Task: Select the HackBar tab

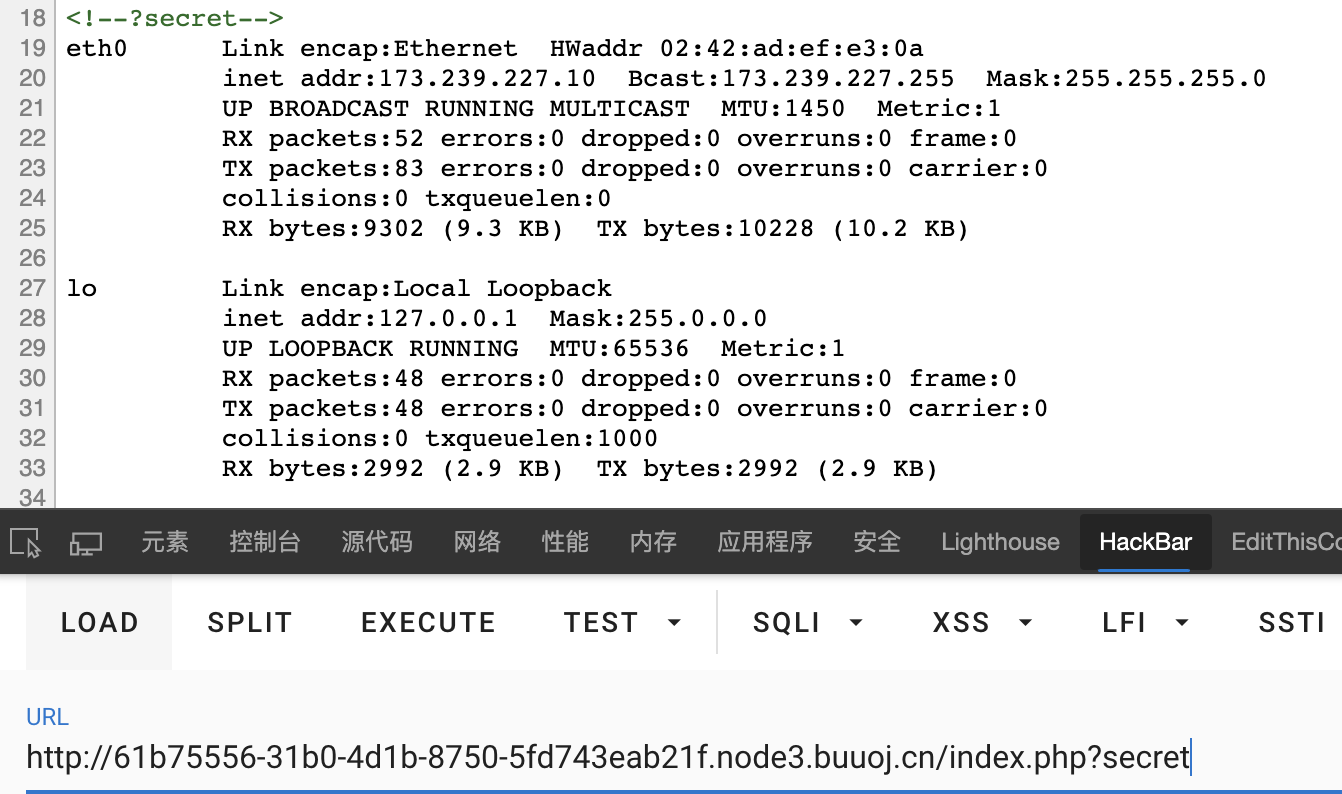Action: tap(1146, 542)
